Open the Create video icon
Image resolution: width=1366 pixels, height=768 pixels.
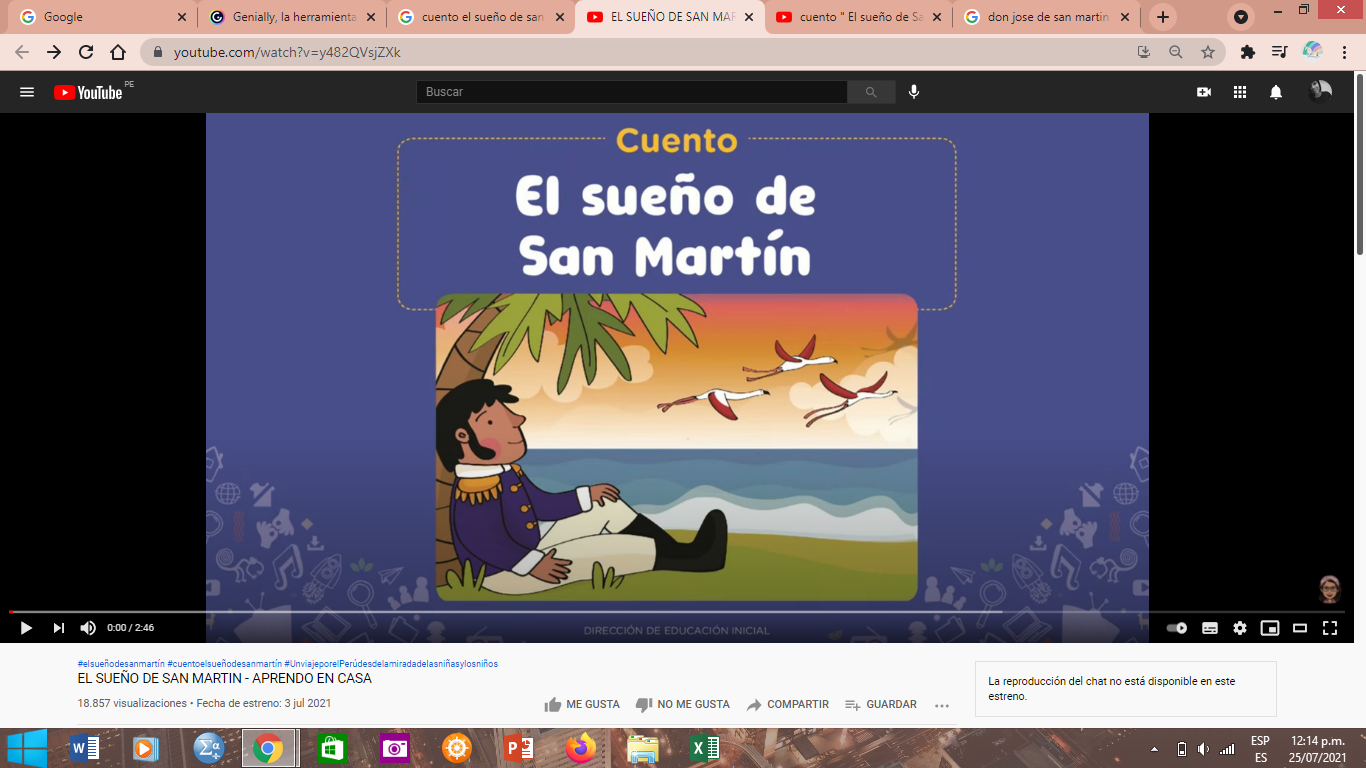pos(1204,91)
